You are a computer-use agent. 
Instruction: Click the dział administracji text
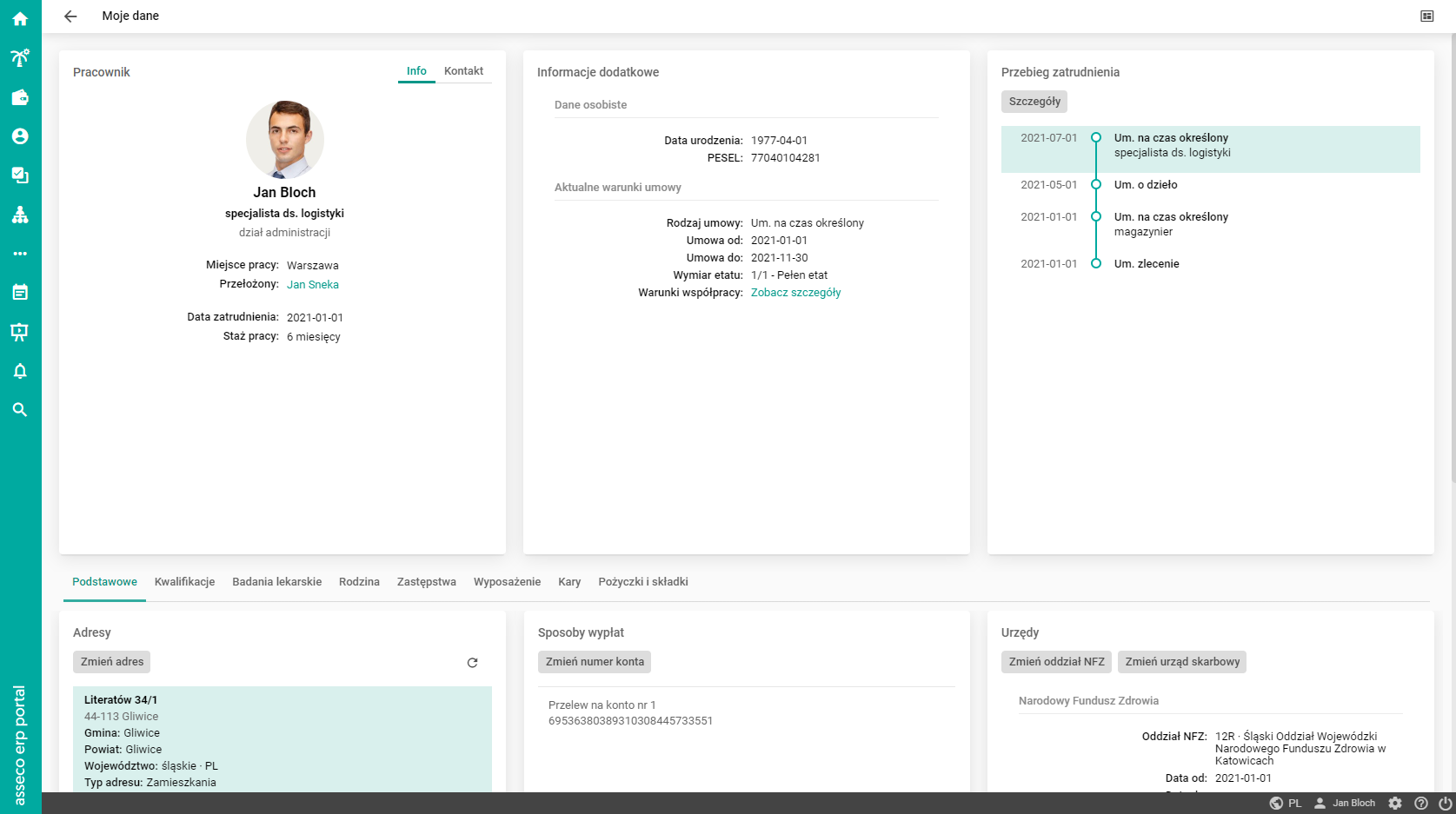coord(284,233)
